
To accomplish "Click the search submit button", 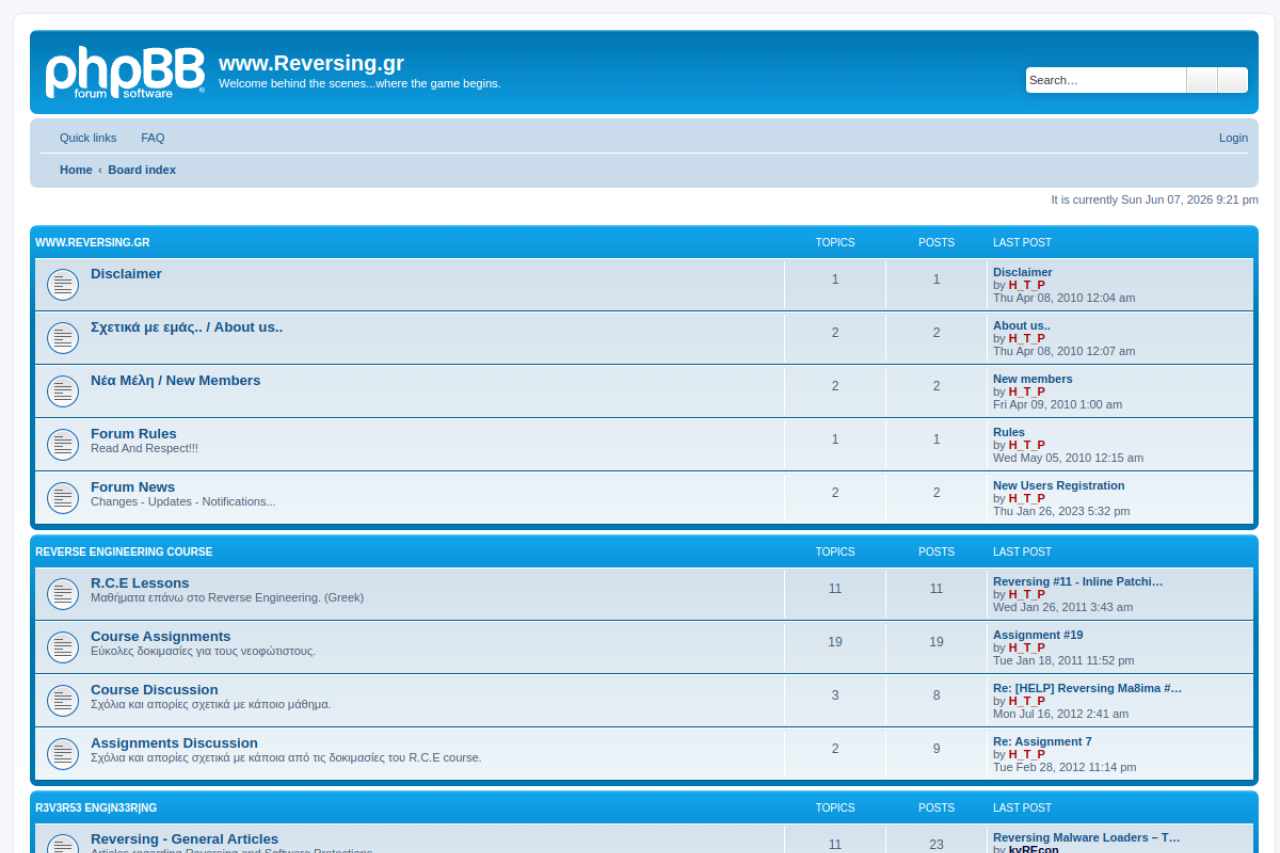I will pos(1202,80).
